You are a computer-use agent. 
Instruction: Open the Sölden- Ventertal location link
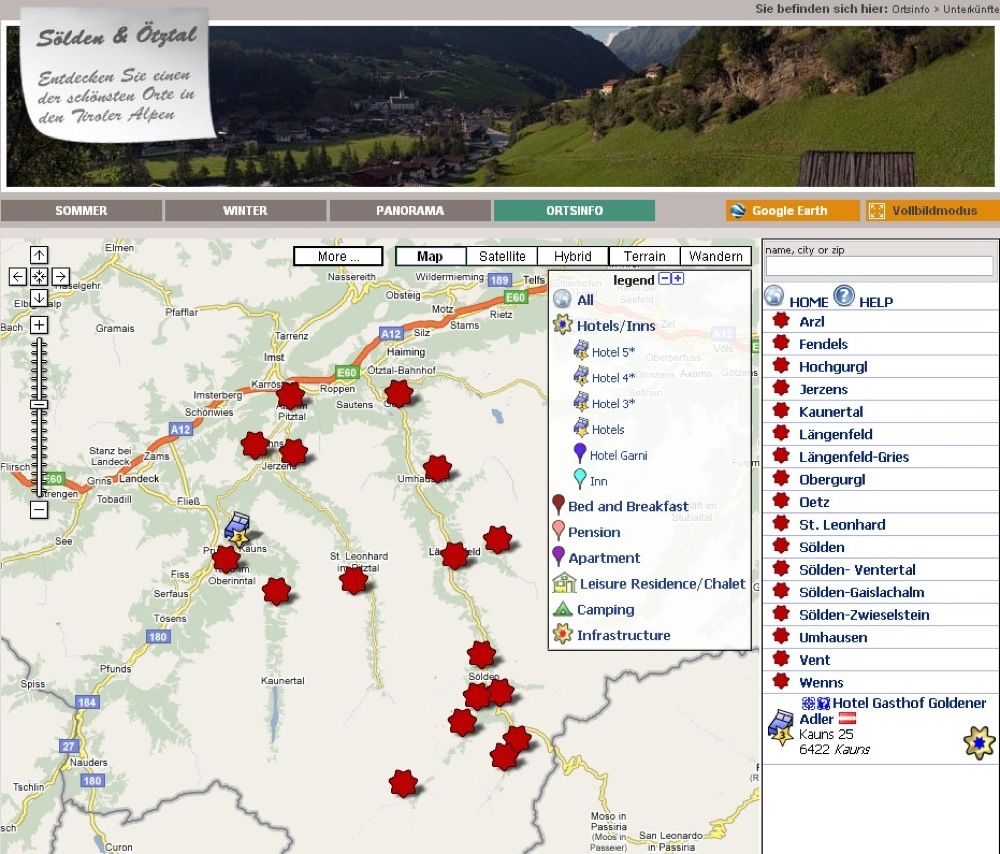coord(857,570)
